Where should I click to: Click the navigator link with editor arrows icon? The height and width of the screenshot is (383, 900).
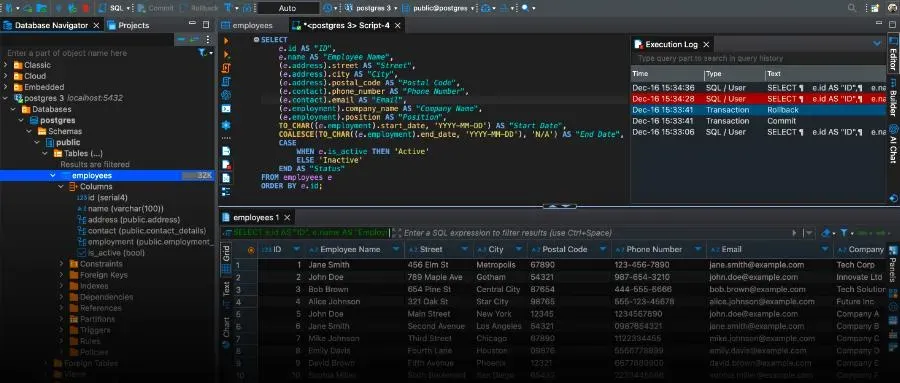pyautogui.click(x=194, y=39)
